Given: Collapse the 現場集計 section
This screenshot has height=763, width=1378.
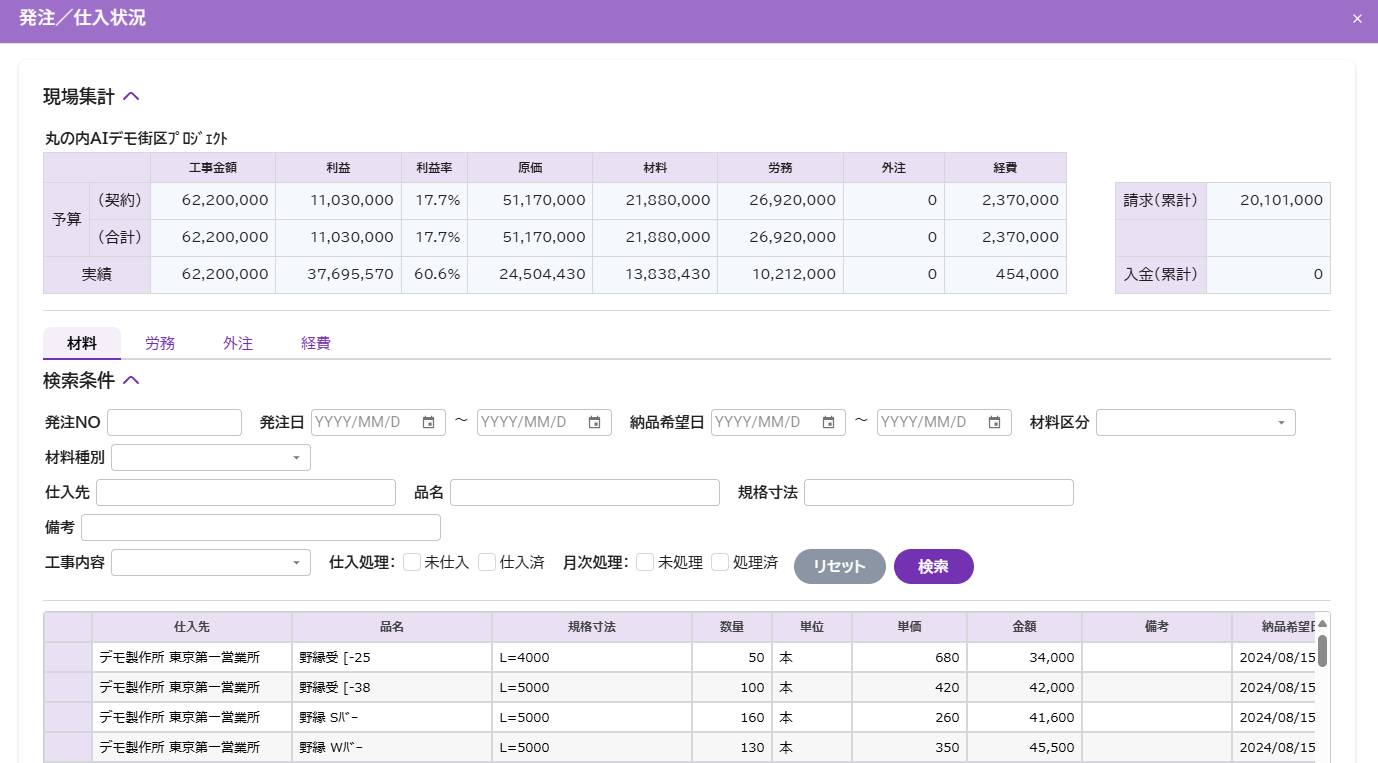Looking at the screenshot, I should tap(131, 97).
